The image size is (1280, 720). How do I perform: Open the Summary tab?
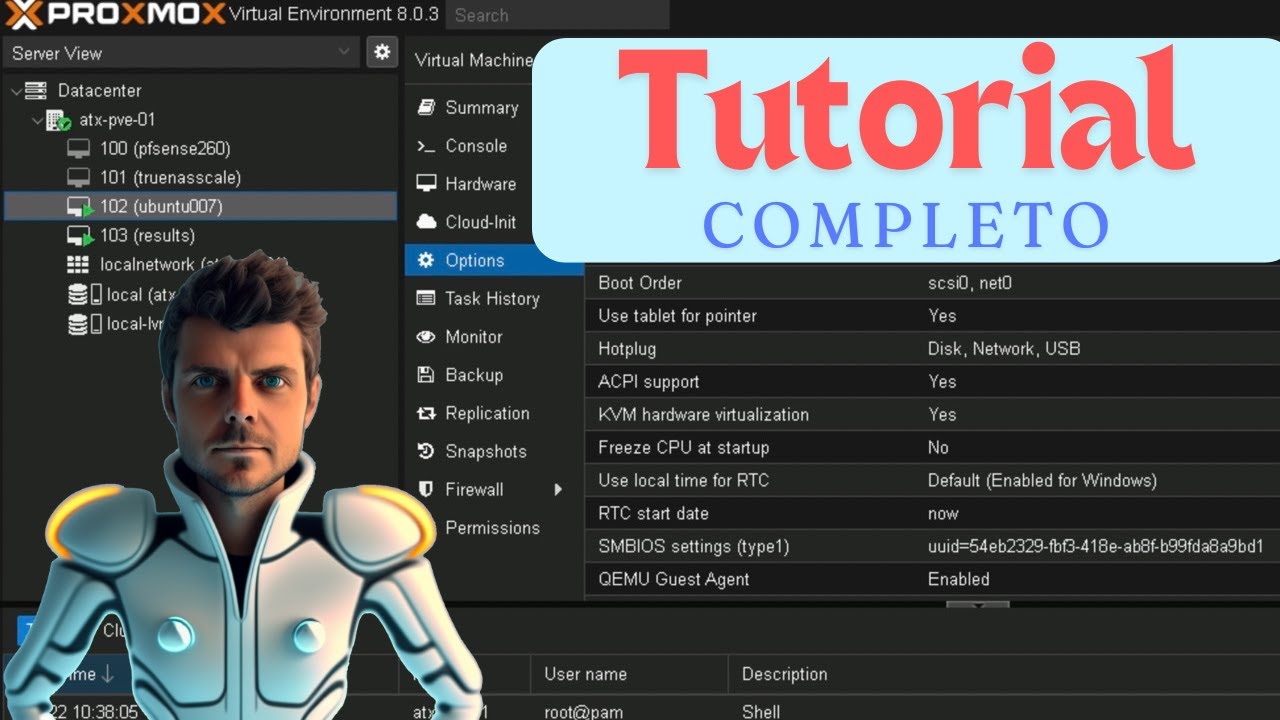click(x=481, y=108)
